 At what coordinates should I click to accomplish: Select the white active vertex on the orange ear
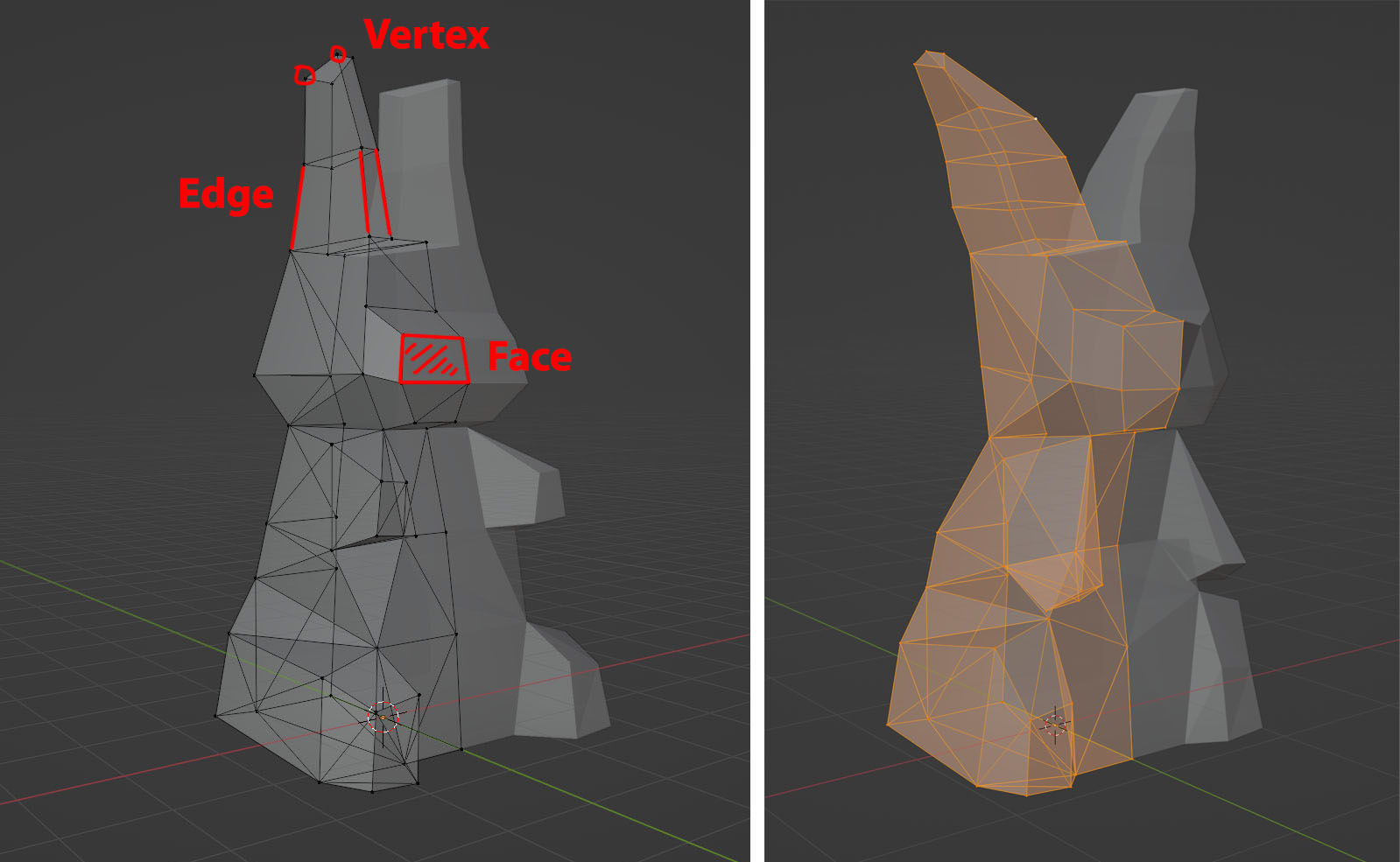coord(1036,118)
